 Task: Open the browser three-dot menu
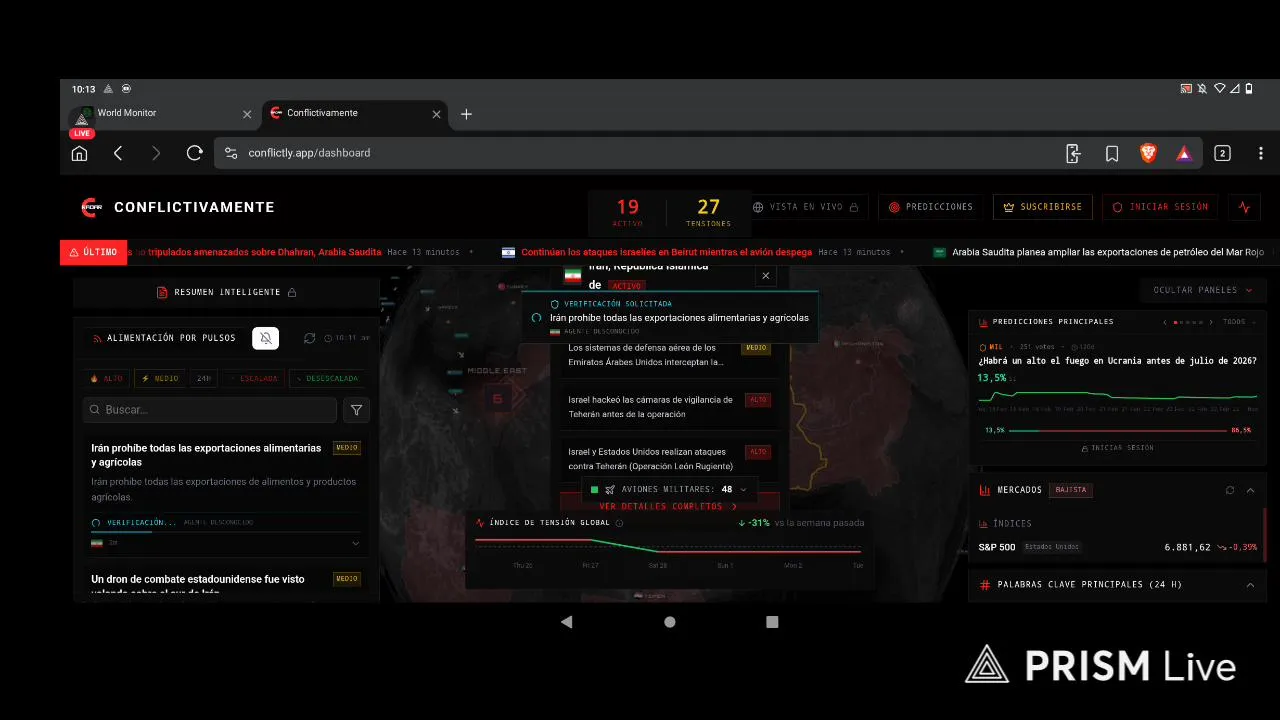(1260, 153)
